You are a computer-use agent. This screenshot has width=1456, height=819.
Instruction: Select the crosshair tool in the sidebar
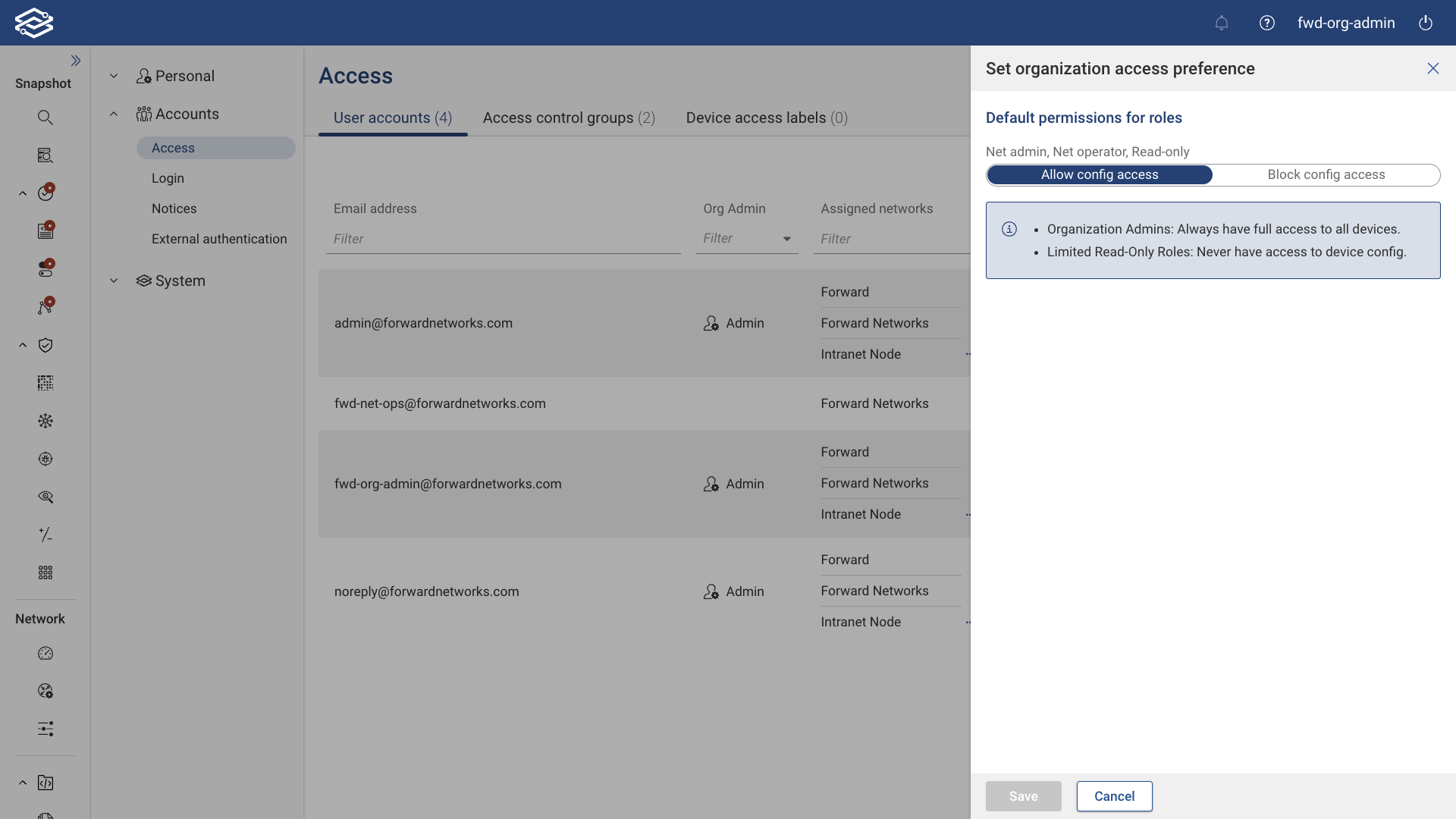coord(45,459)
